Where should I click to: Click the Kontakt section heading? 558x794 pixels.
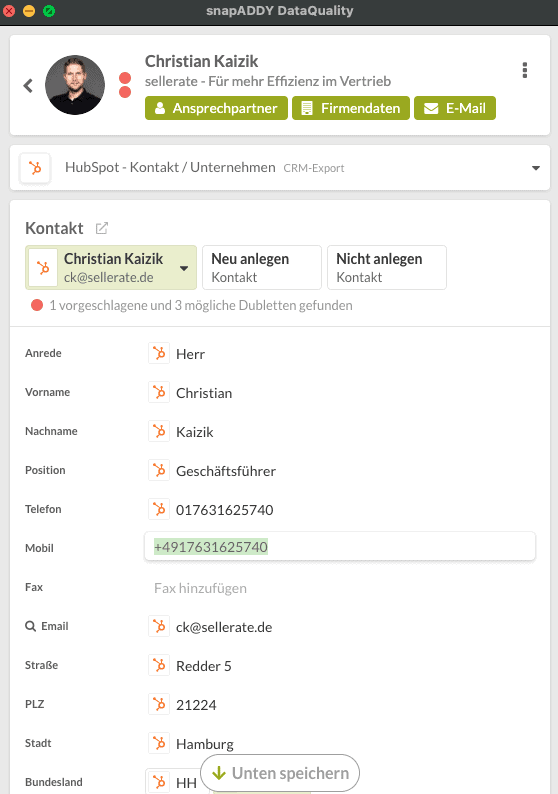click(54, 228)
